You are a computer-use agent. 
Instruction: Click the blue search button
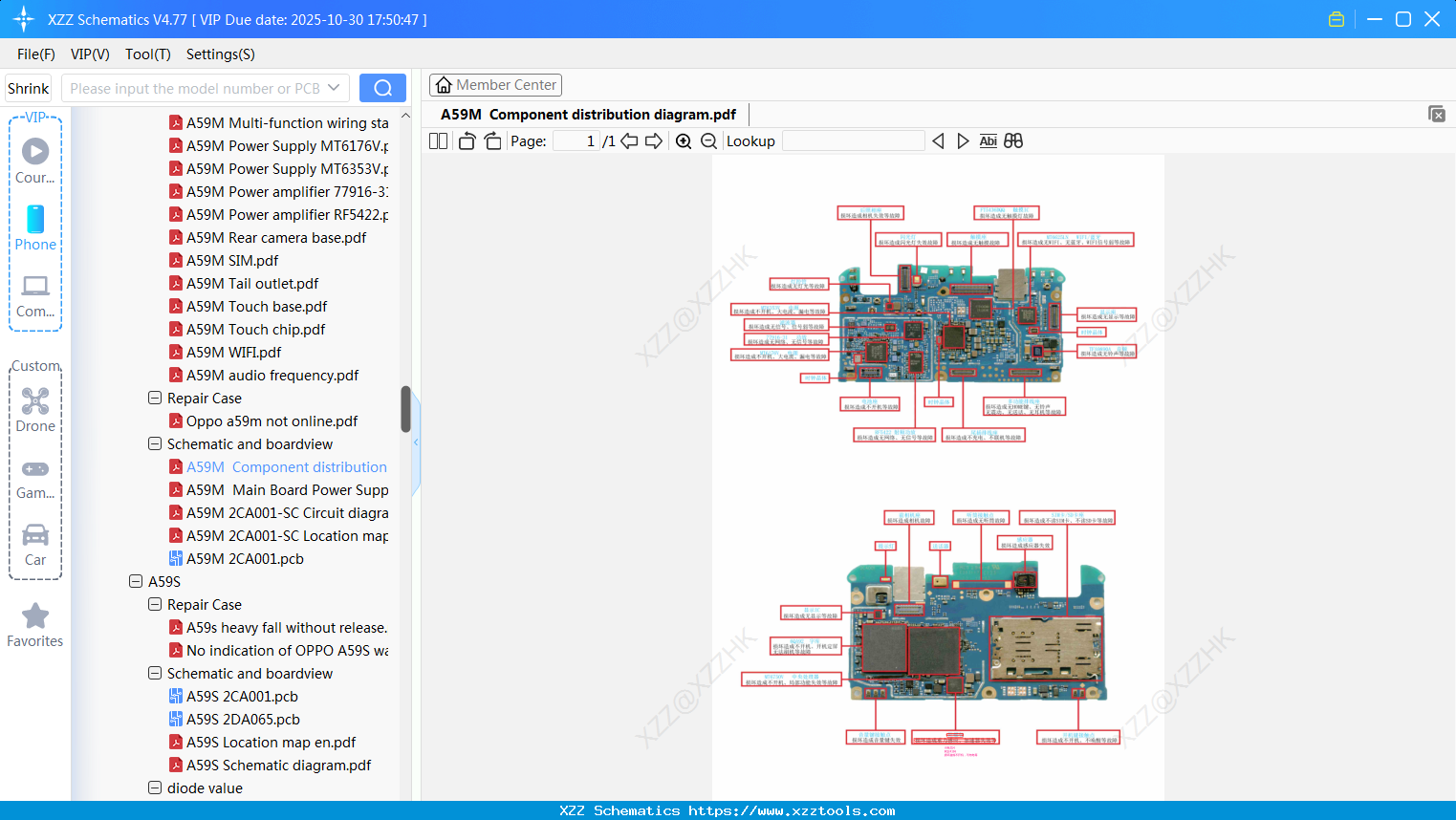(x=382, y=88)
